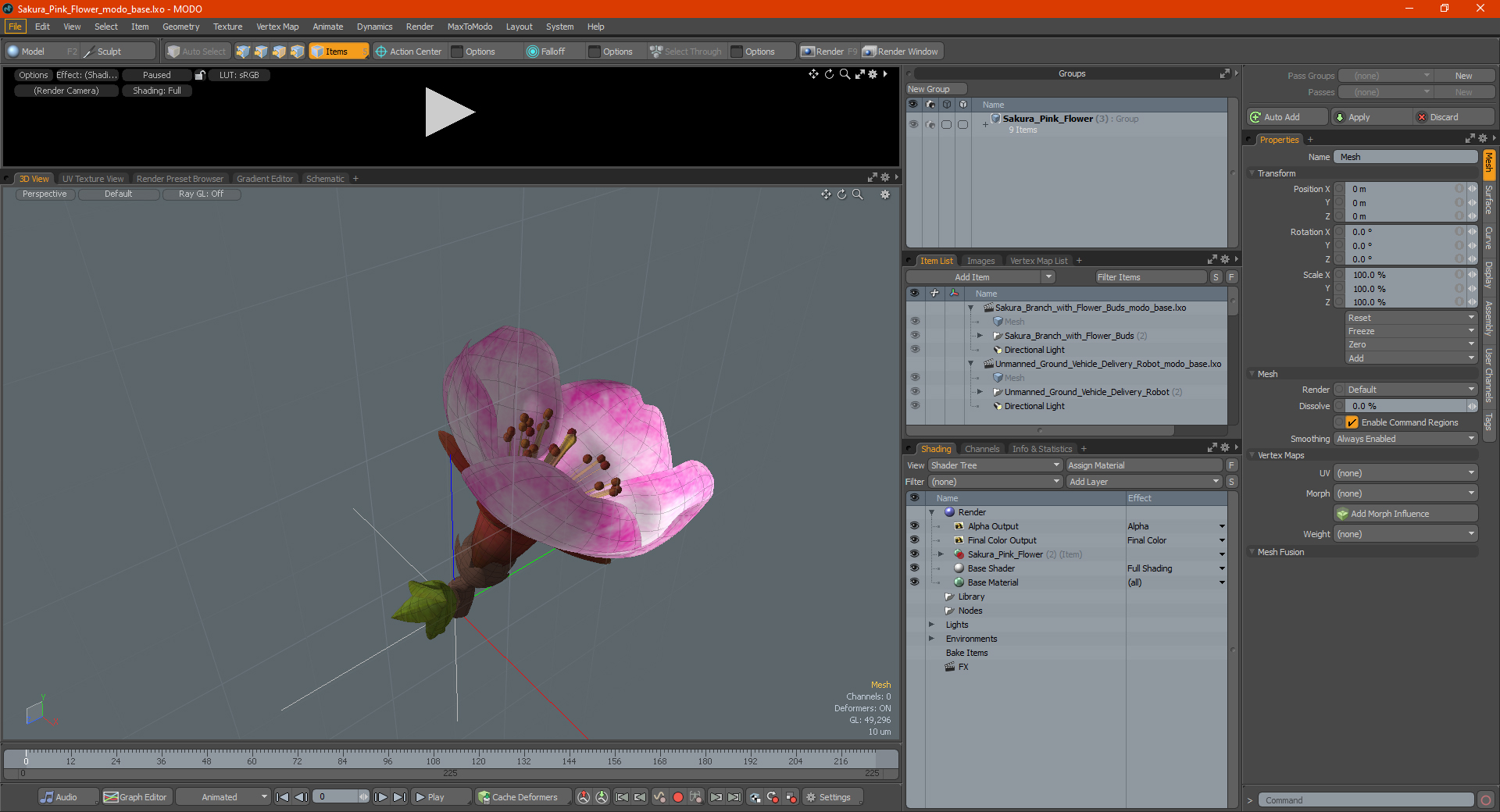Screen dimensions: 1500x812
Task: Toggle visibility of Alpha Output layer
Action: (914, 526)
